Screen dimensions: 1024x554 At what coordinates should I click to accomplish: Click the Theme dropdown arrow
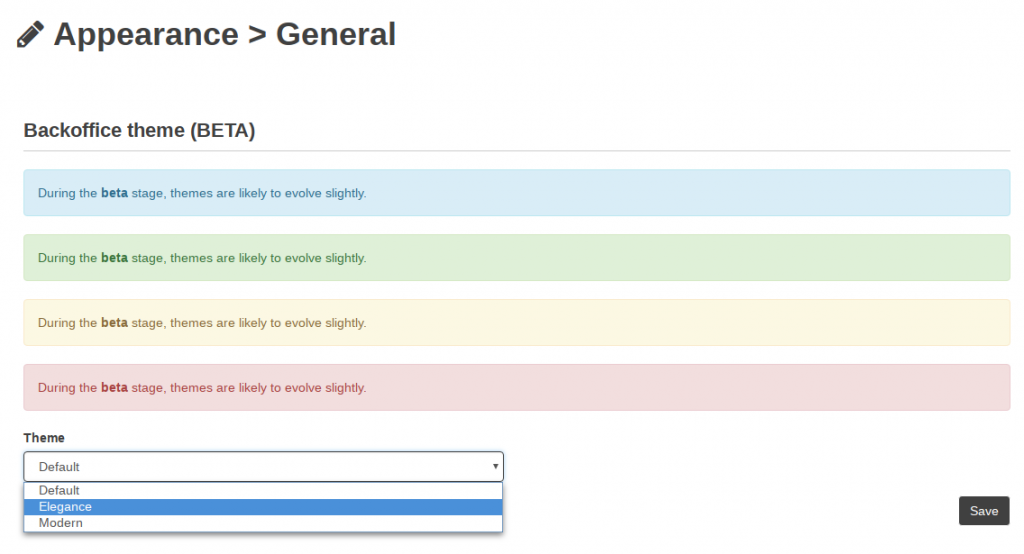pyautogui.click(x=495, y=467)
